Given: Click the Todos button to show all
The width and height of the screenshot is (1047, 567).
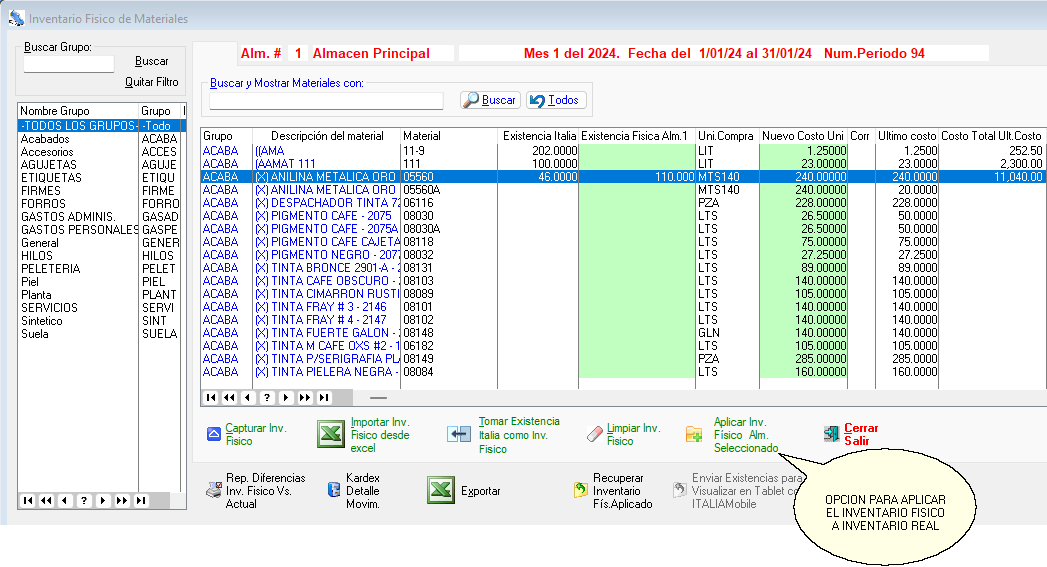Looking at the screenshot, I should [x=555, y=100].
